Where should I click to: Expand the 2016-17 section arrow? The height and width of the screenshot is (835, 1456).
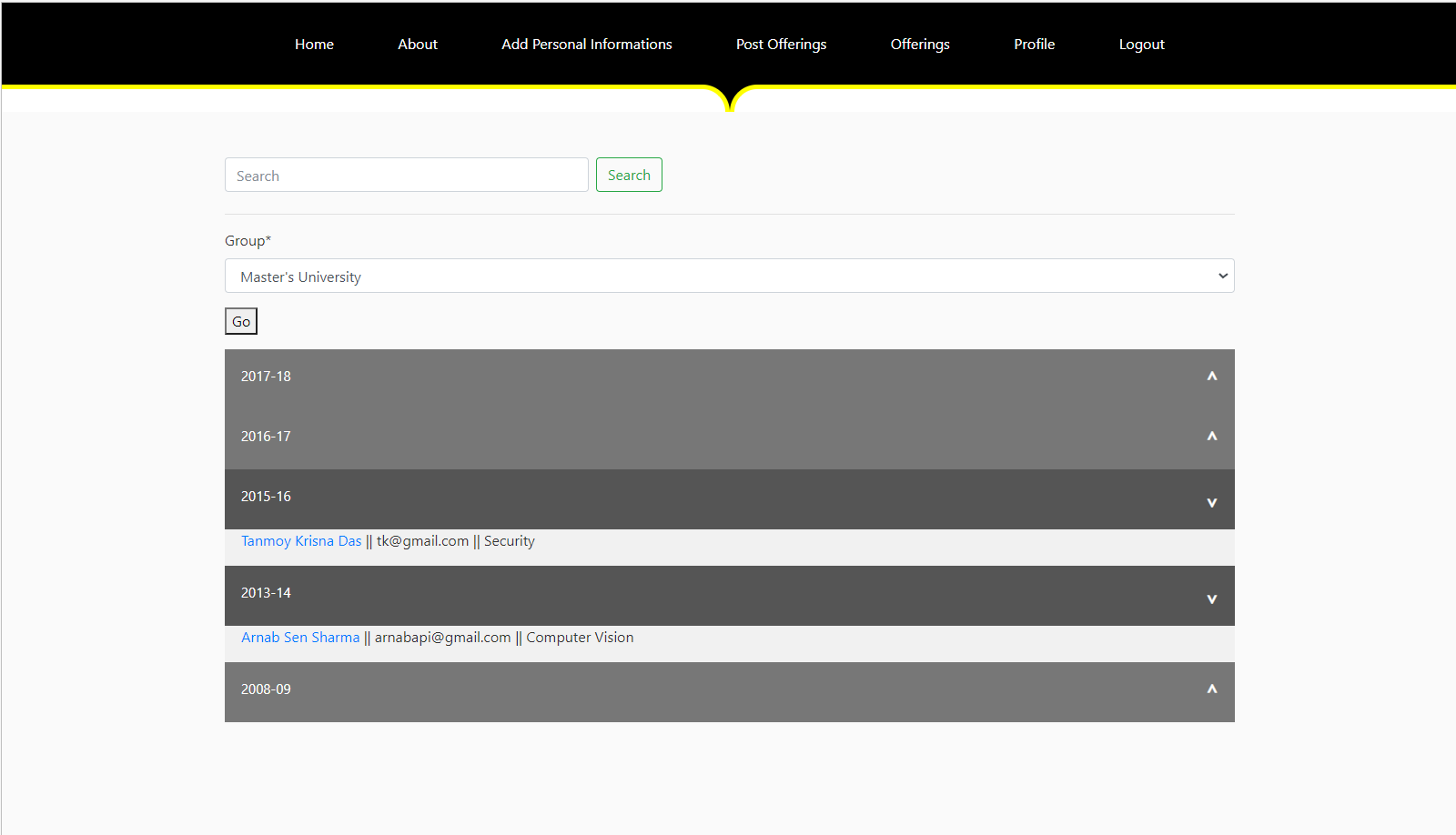point(1212,437)
